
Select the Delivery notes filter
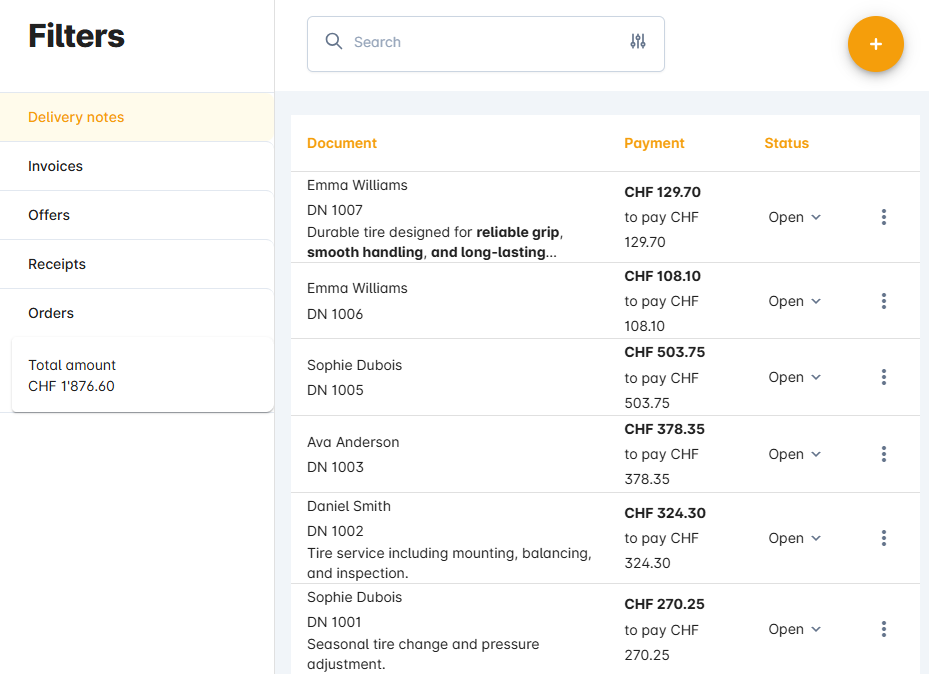coord(137,117)
